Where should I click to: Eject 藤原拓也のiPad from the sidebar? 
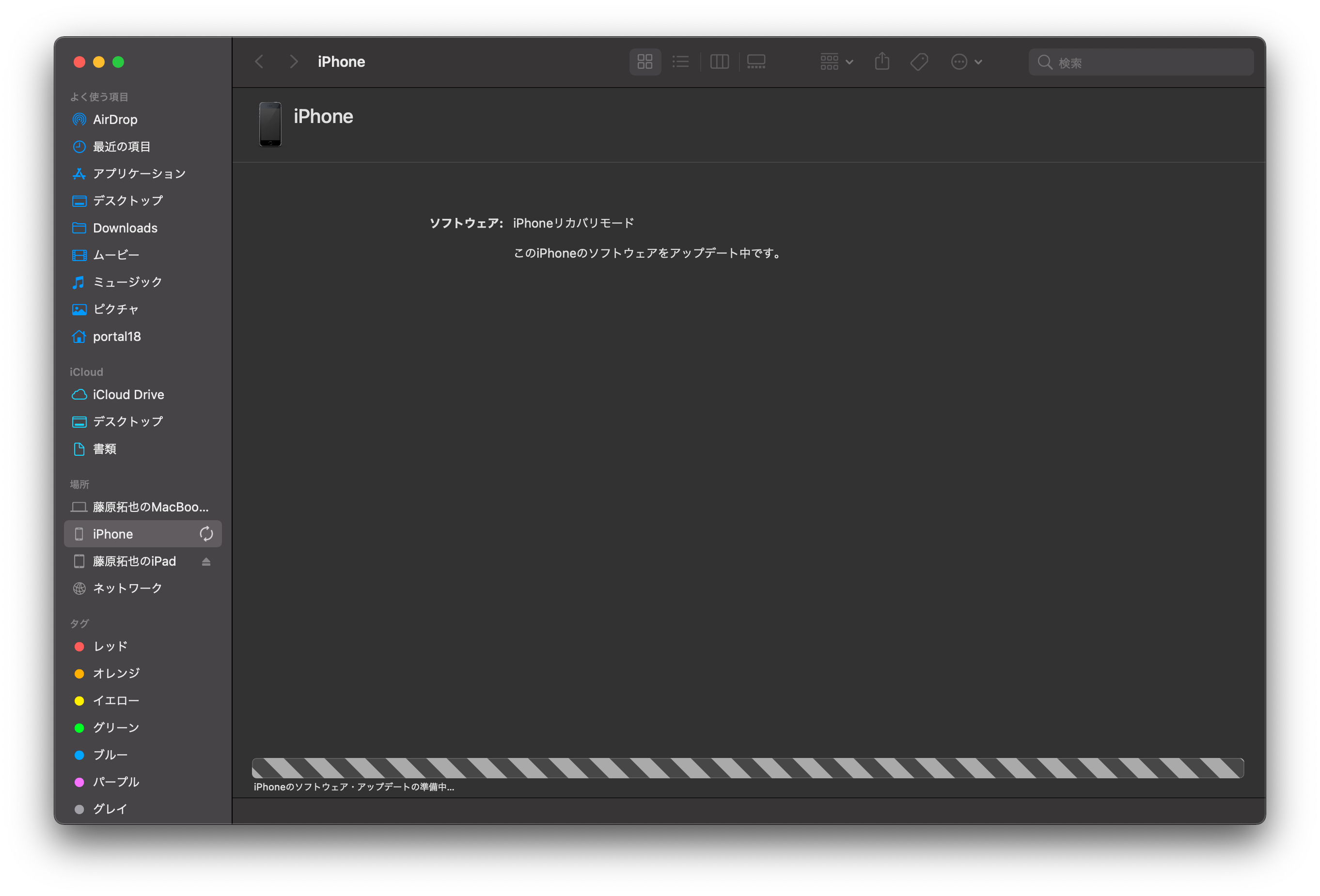(206, 561)
